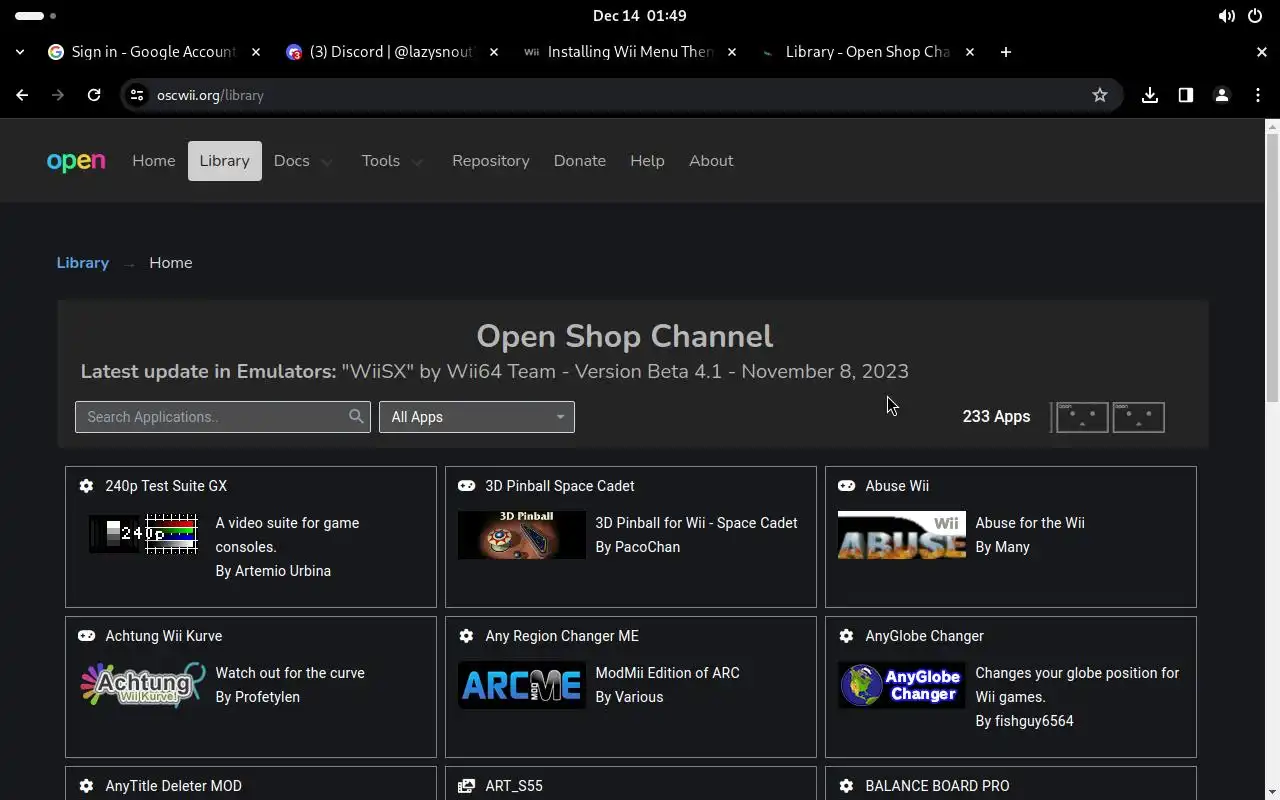1280x800 pixels.
Task: Open the browser three-dot menu
Action: (1258, 95)
